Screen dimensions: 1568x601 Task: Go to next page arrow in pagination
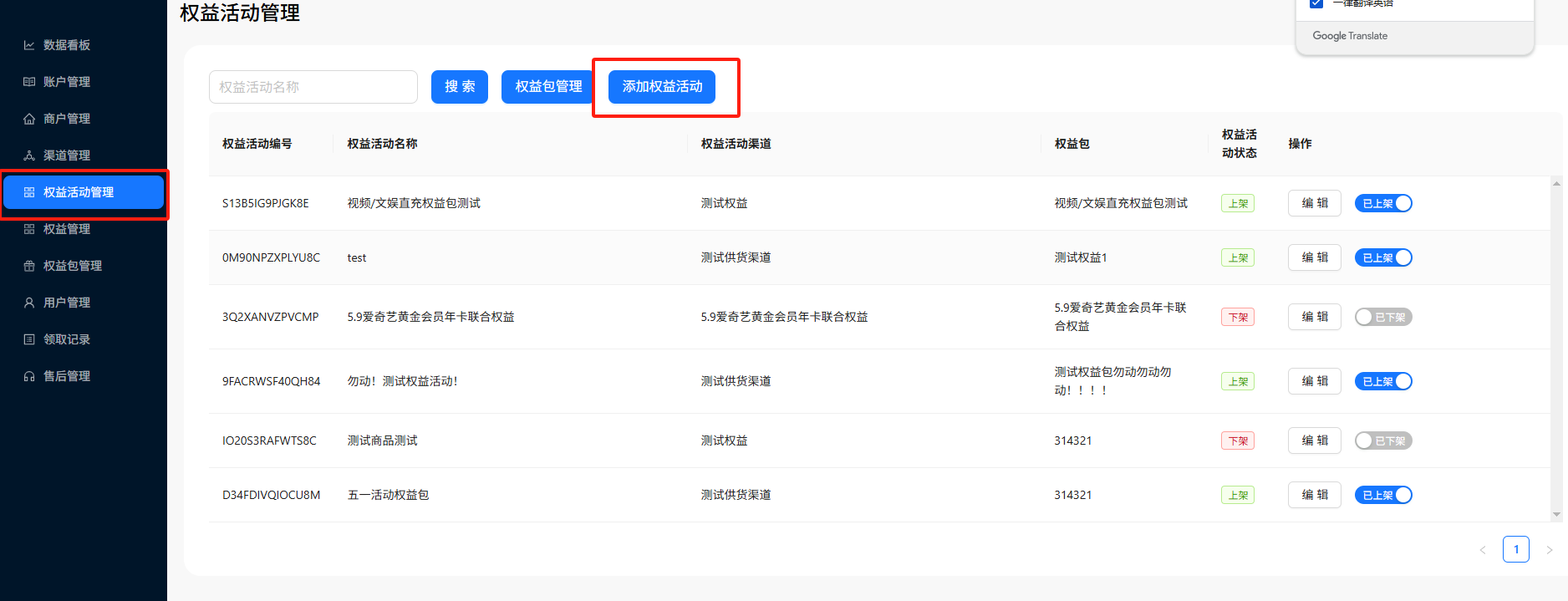pyautogui.click(x=1549, y=550)
